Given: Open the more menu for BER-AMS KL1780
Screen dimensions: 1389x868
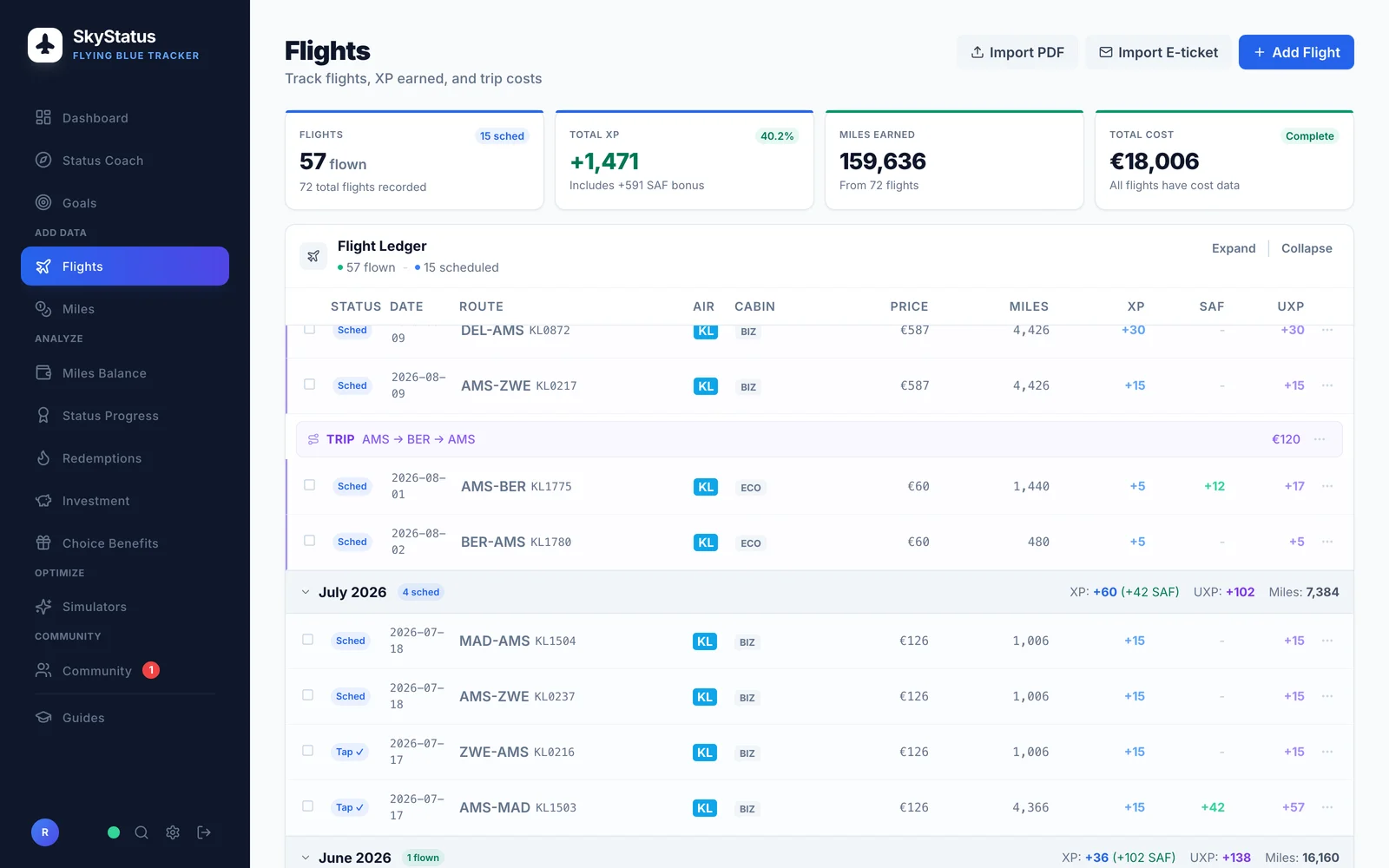Looking at the screenshot, I should coord(1327,542).
